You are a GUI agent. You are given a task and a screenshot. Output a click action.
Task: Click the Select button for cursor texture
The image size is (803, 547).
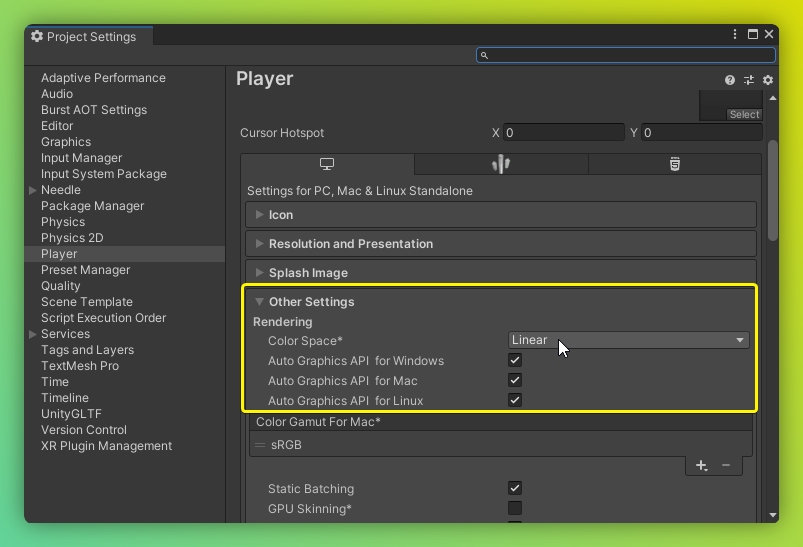tap(744, 115)
